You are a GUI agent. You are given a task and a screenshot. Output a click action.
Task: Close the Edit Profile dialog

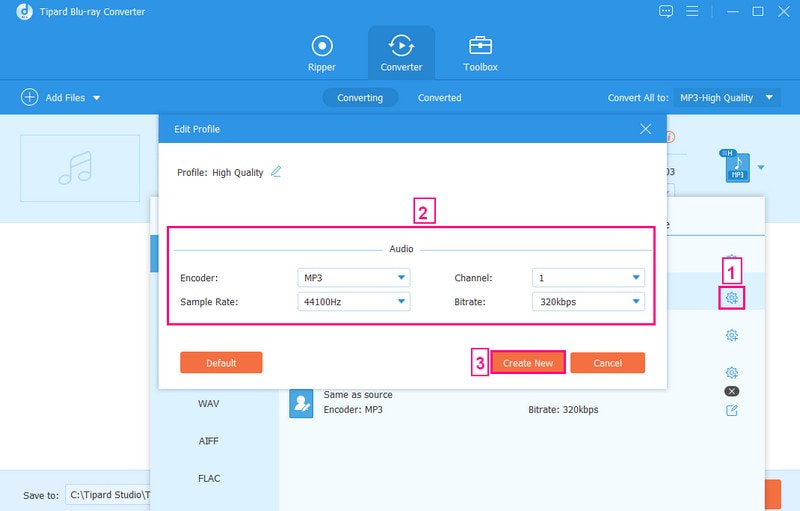tap(645, 129)
